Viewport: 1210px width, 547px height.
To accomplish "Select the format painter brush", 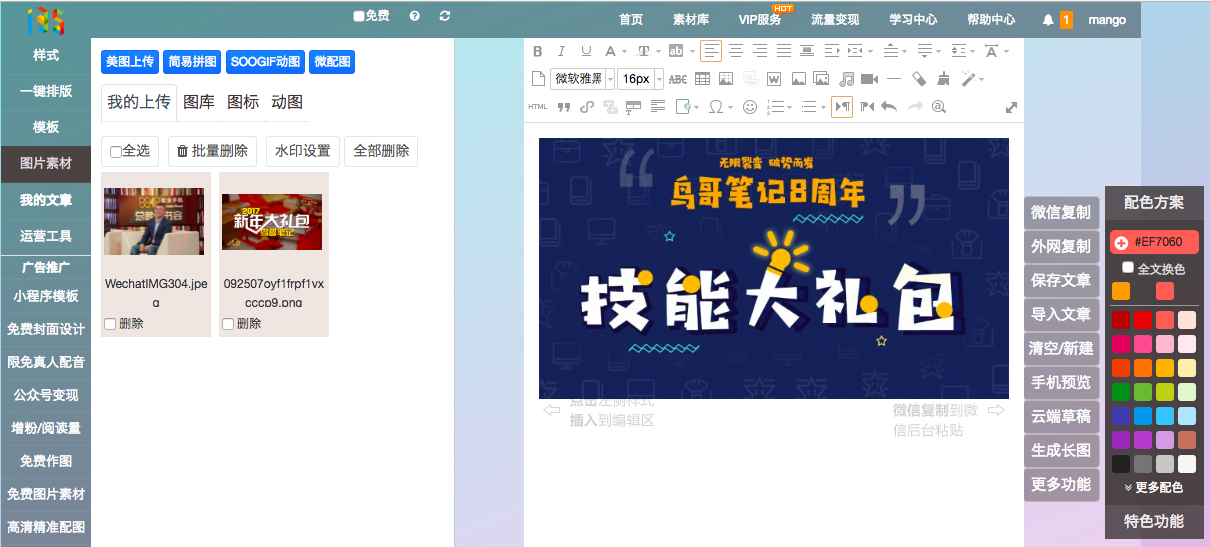I will 943,79.
